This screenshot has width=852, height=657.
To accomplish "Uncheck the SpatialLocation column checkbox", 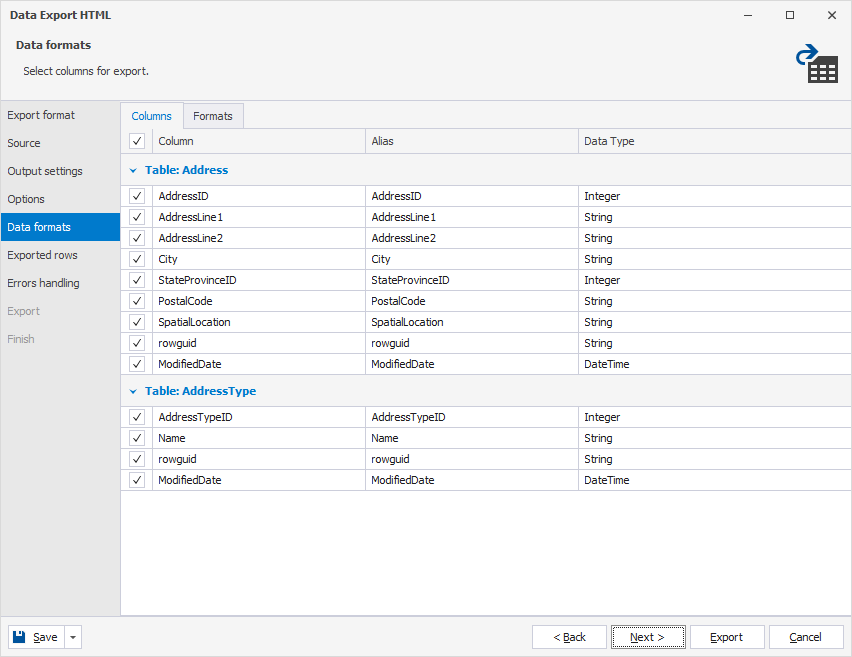I will tap(137, 322).
